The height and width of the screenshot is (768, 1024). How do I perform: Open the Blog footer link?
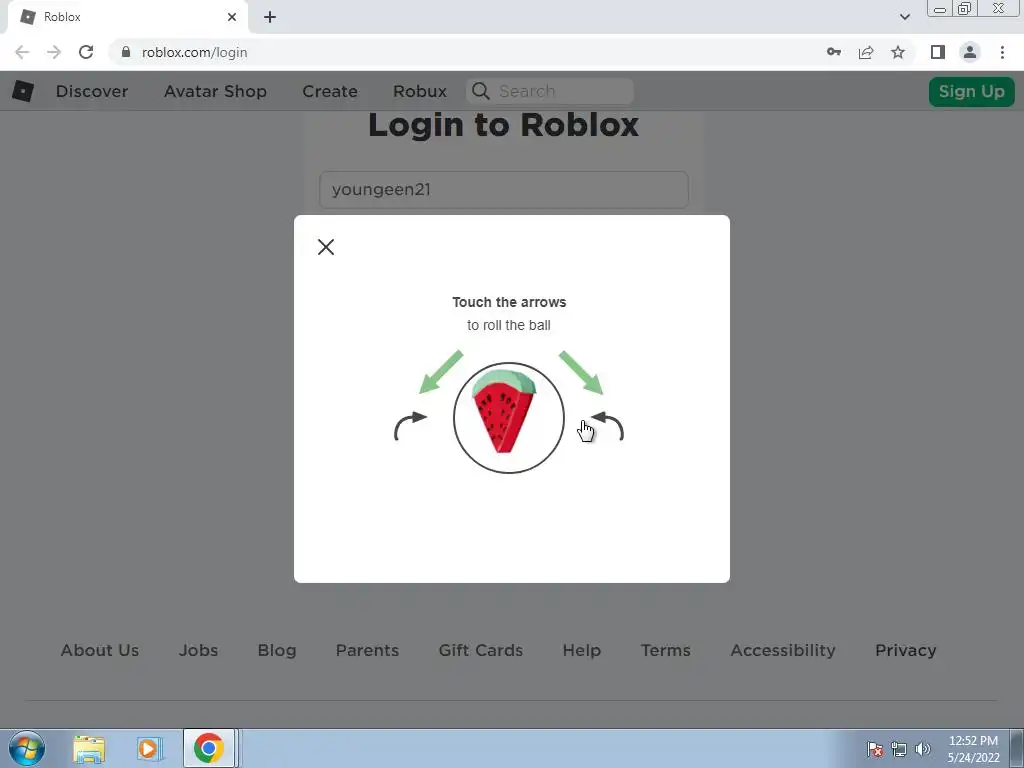(277, 650)
